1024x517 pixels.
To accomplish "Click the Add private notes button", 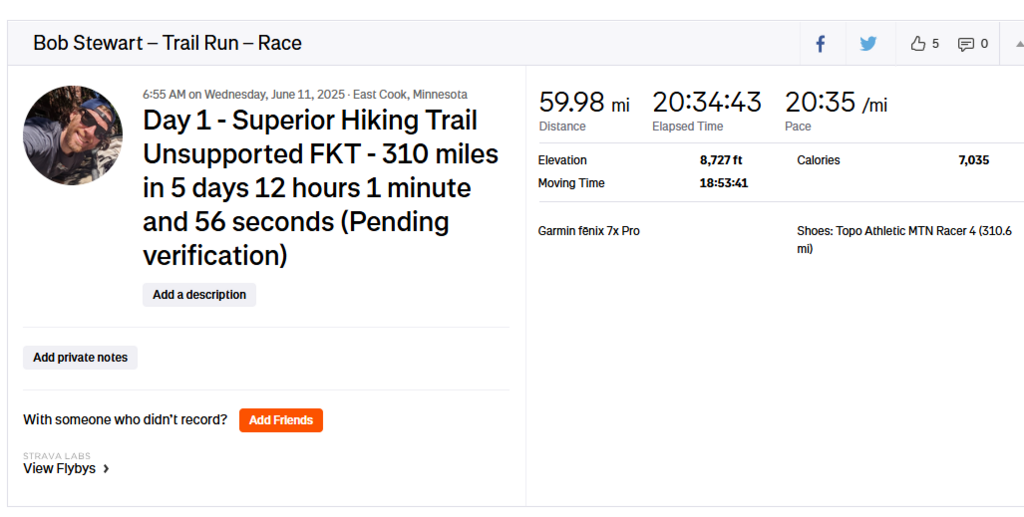I will [80, 357].
